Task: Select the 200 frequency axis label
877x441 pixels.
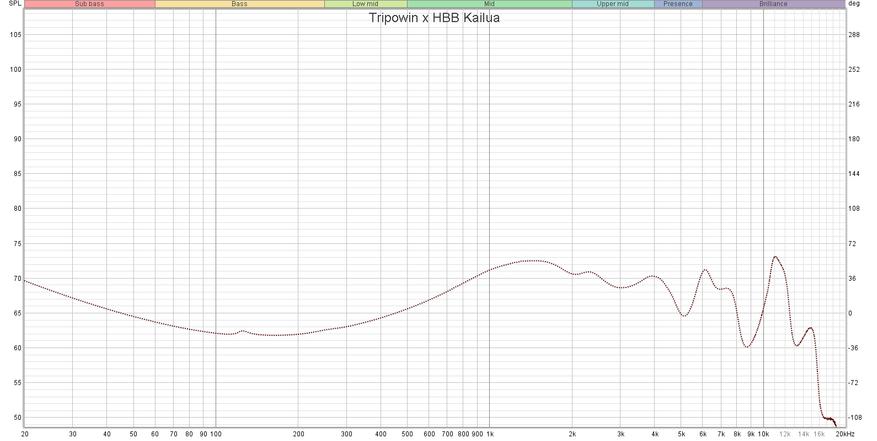Action: (x=298, y=434)
